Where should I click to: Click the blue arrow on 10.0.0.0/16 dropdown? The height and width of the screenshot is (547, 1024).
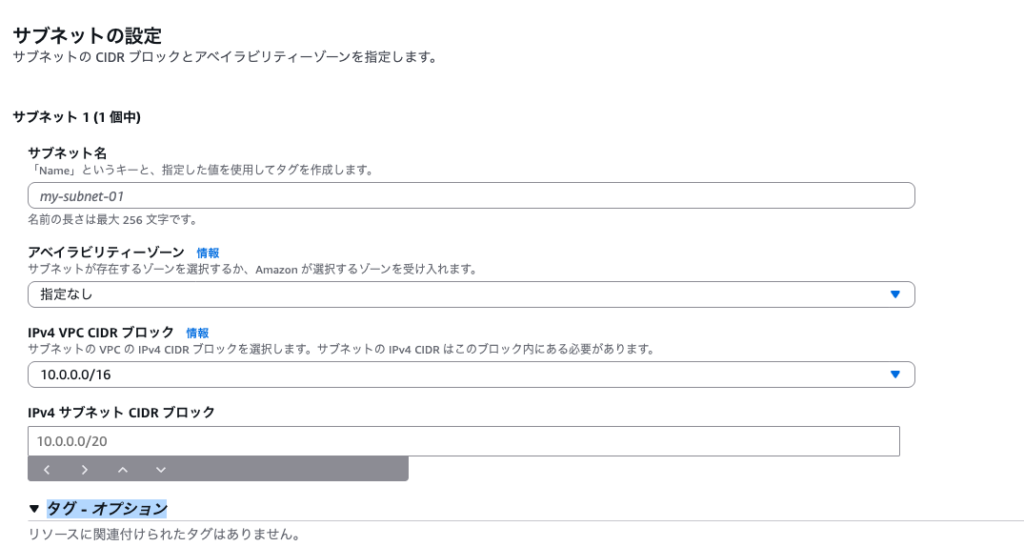[895, 374]
